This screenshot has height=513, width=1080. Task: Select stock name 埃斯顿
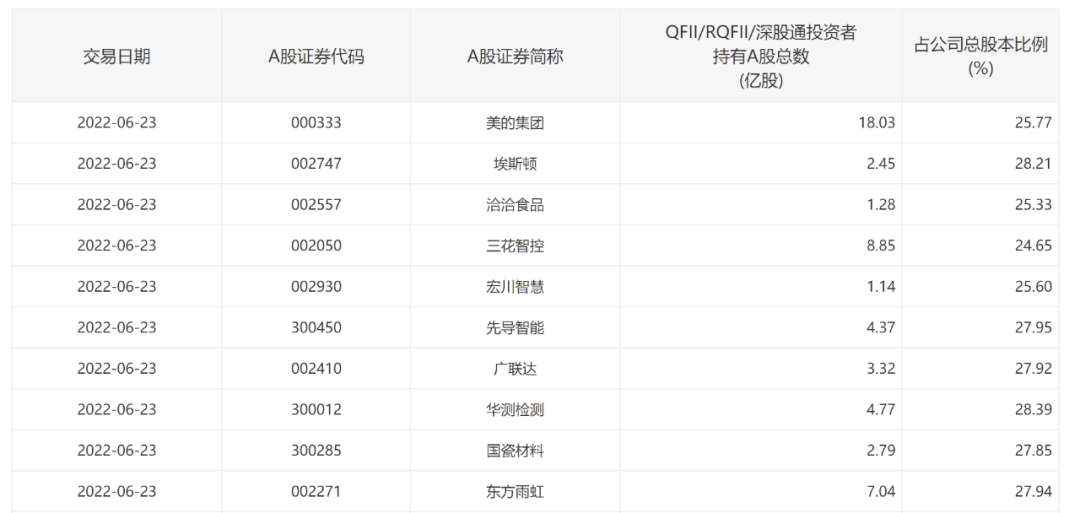(x=515, y=164)
